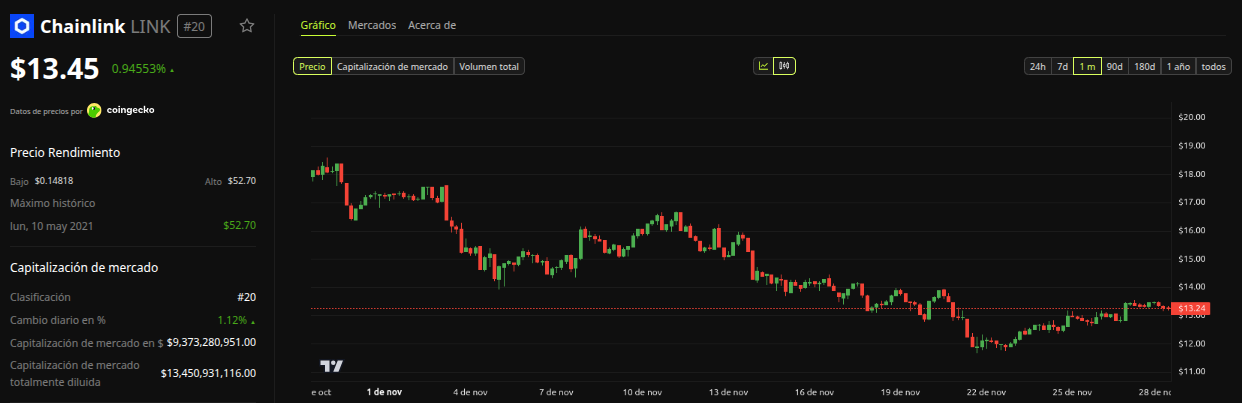Image resolution: width=1242 pixels, height=403 pixels.
Task: Click the 1 de nov date label
Action: click(384, 392)
